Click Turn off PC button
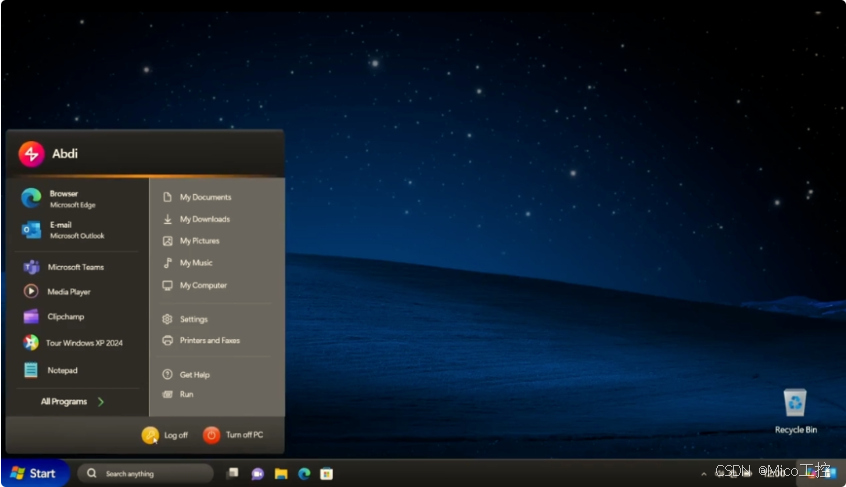 (233, 435)
